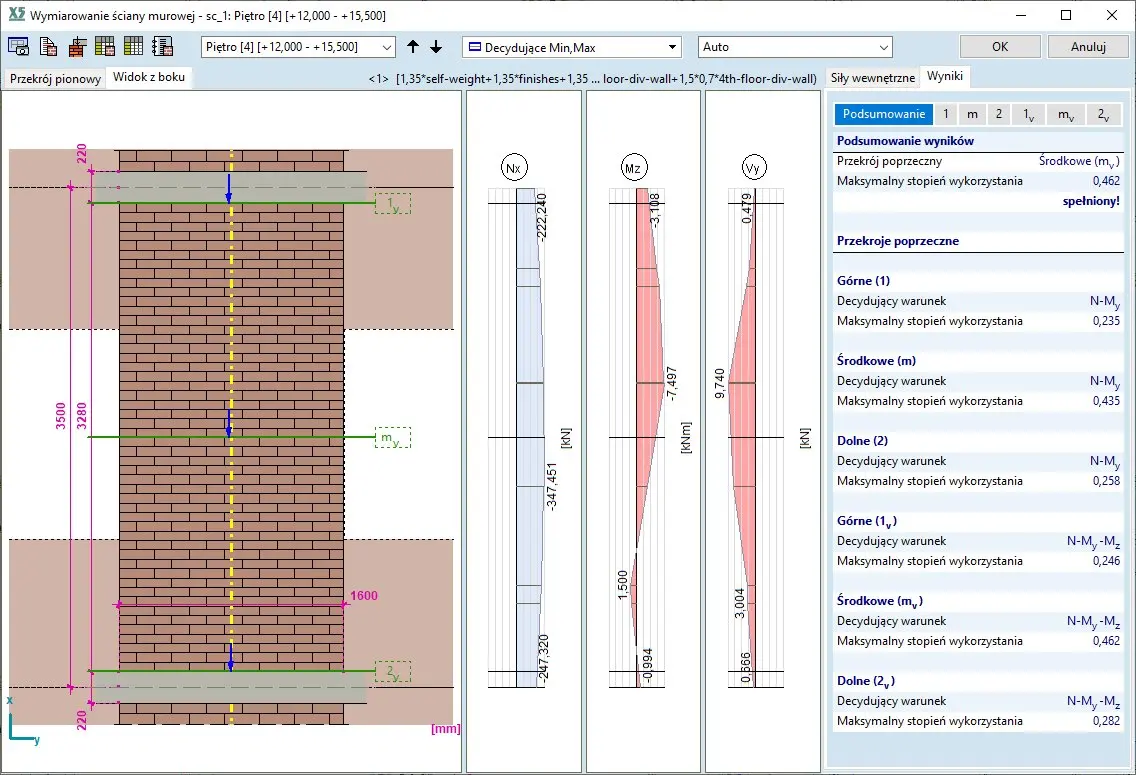Expand the Auto combo box

795,47
